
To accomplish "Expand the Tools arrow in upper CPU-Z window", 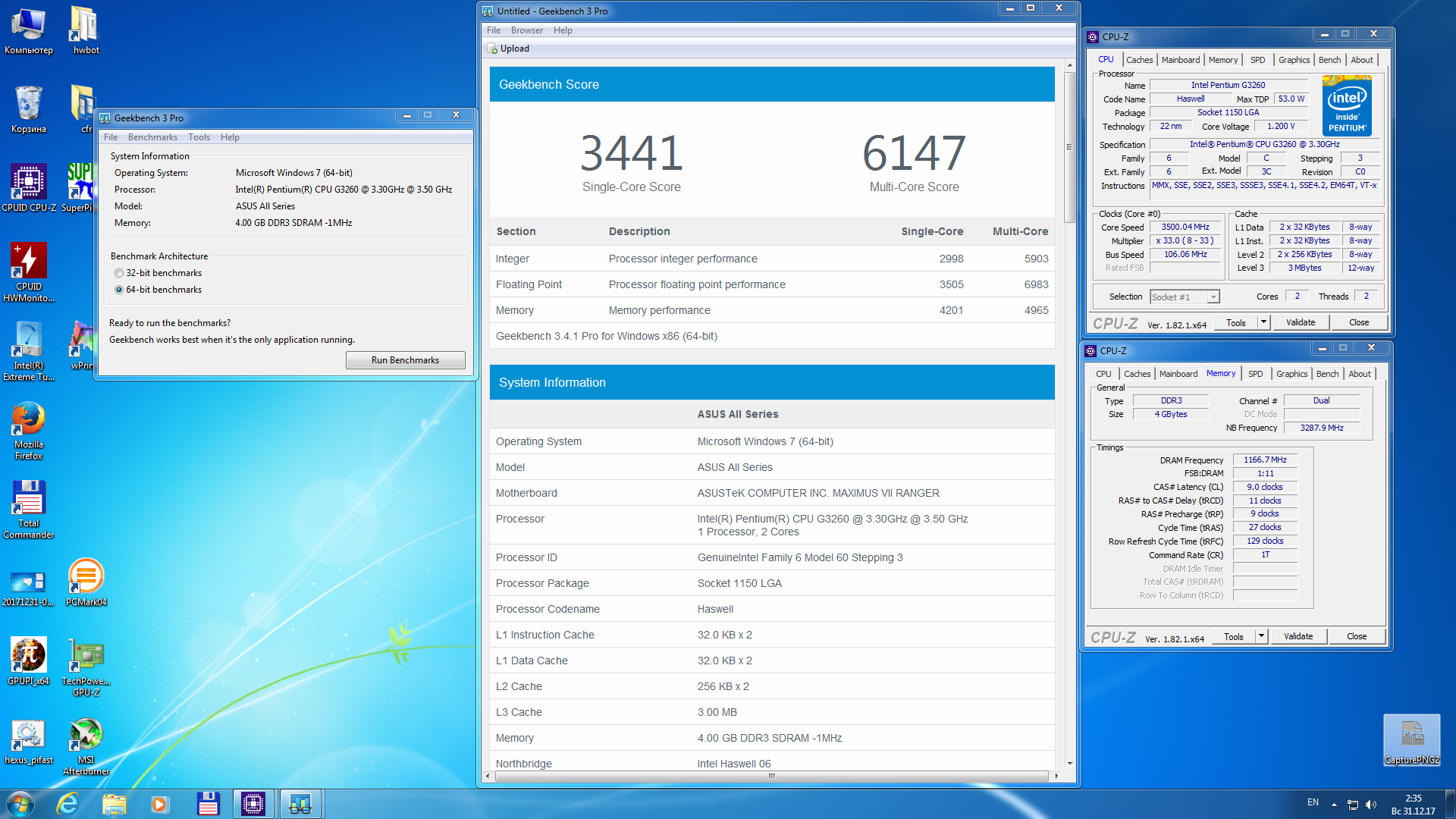I will [x=1263, y=322].
